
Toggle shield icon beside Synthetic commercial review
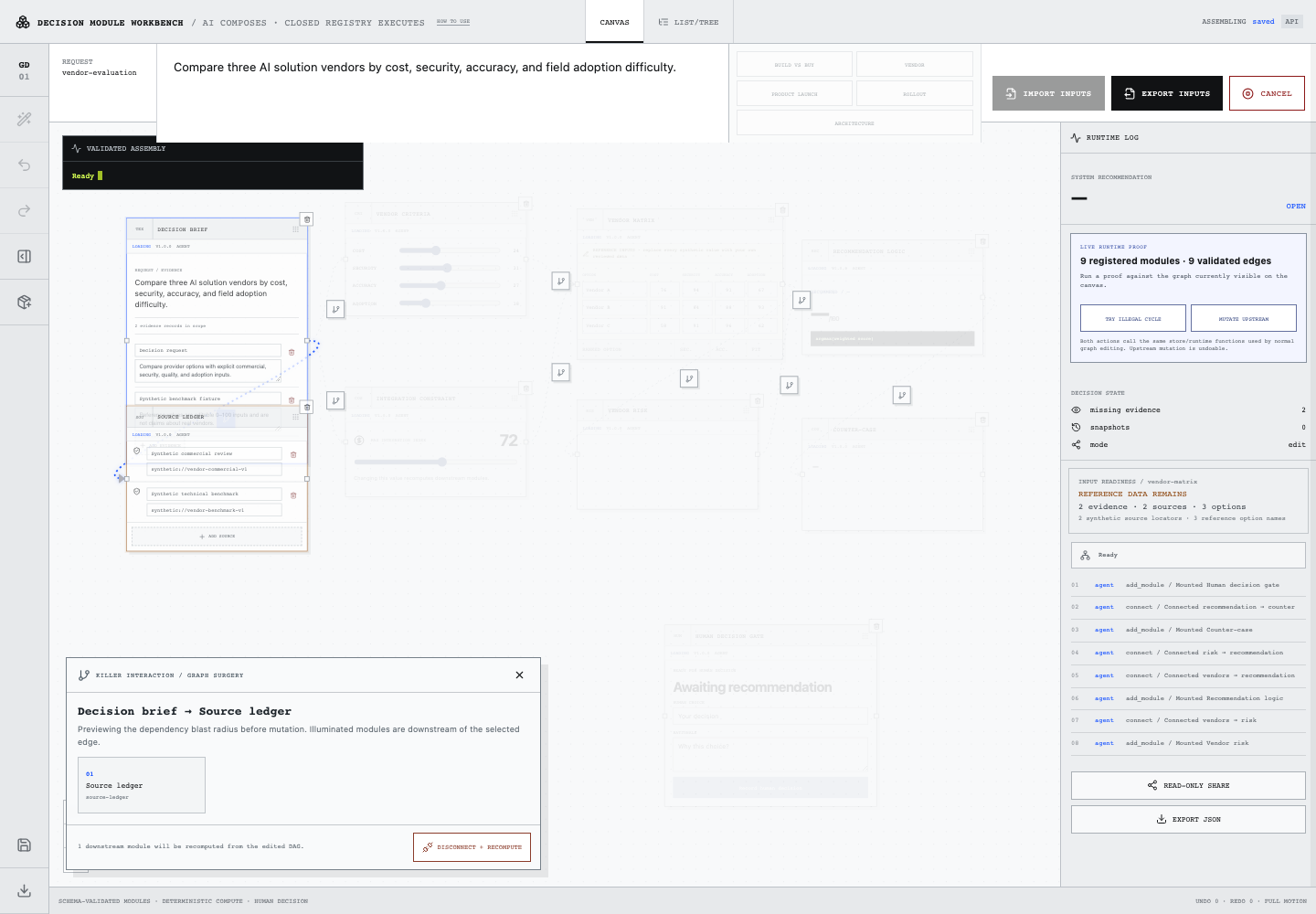[x=137, y=451]
